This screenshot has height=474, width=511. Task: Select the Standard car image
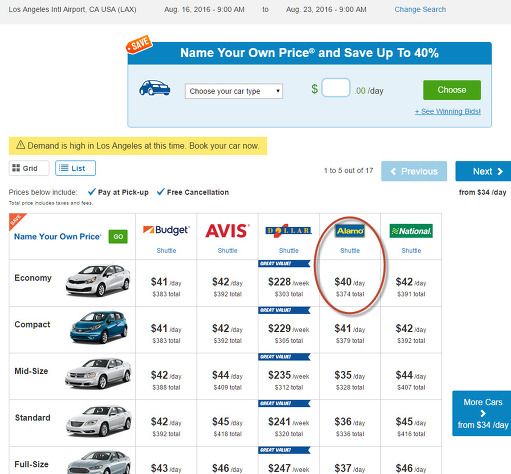99,421
